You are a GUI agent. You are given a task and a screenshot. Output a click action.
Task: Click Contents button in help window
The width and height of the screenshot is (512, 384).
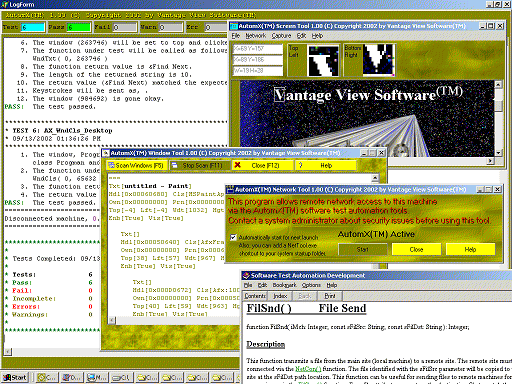(x=255, y=296)
